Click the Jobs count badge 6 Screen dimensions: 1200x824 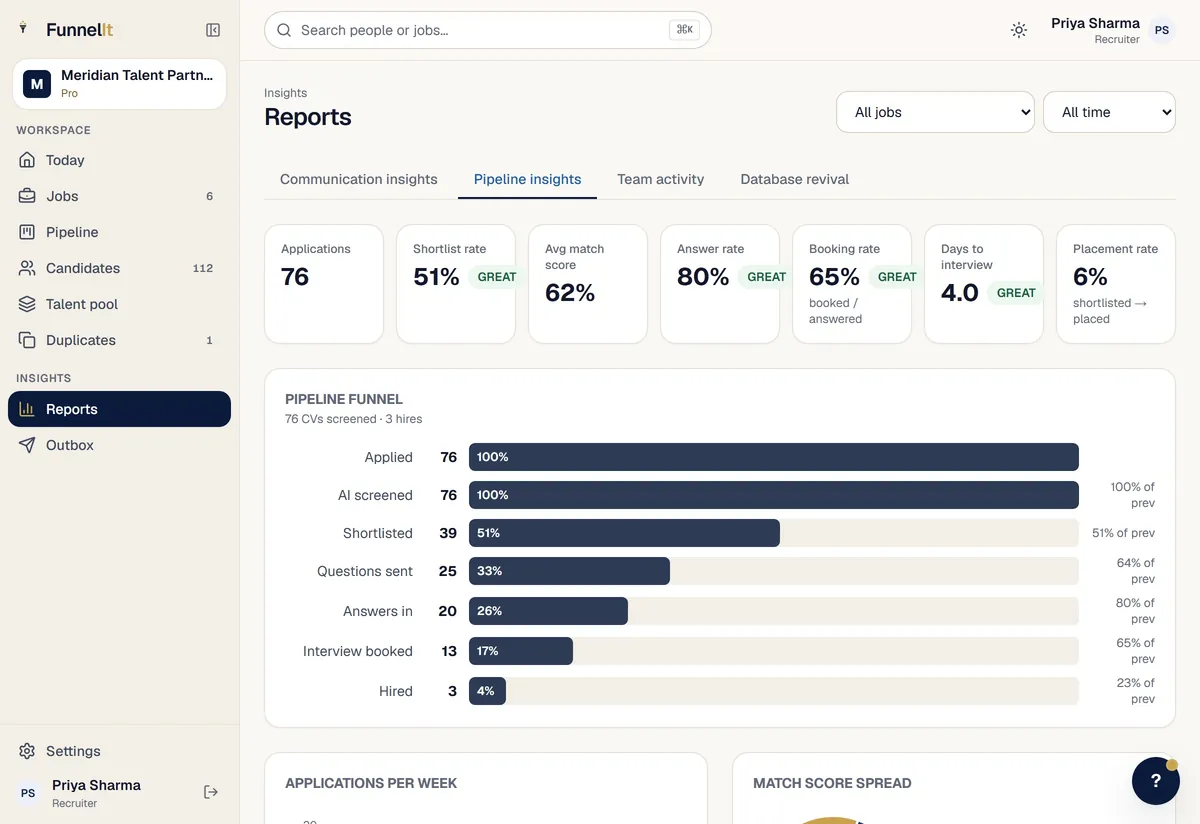click(209, 196)
